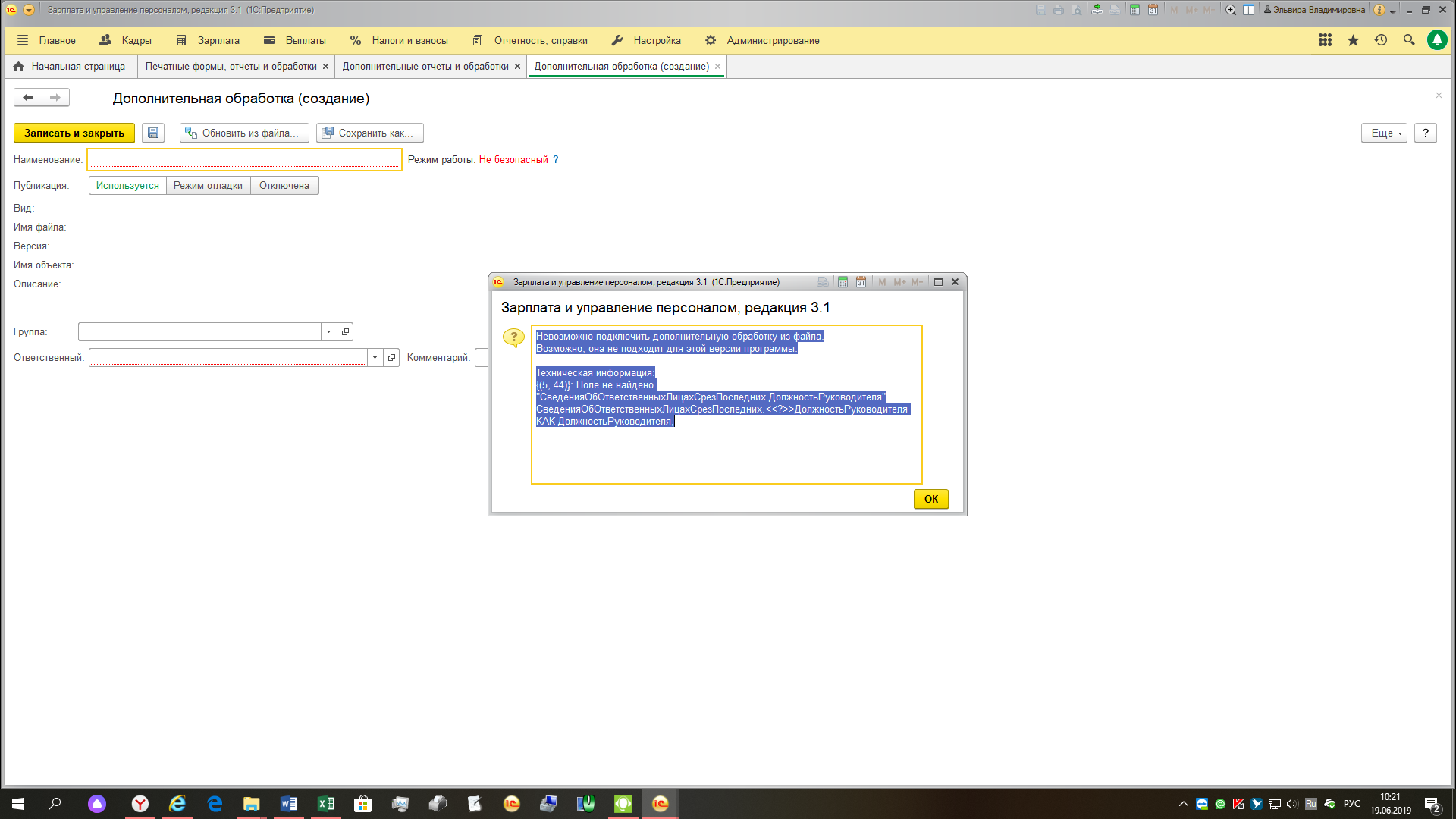
Task: Click Обновить из файла button
Action: 244,133
